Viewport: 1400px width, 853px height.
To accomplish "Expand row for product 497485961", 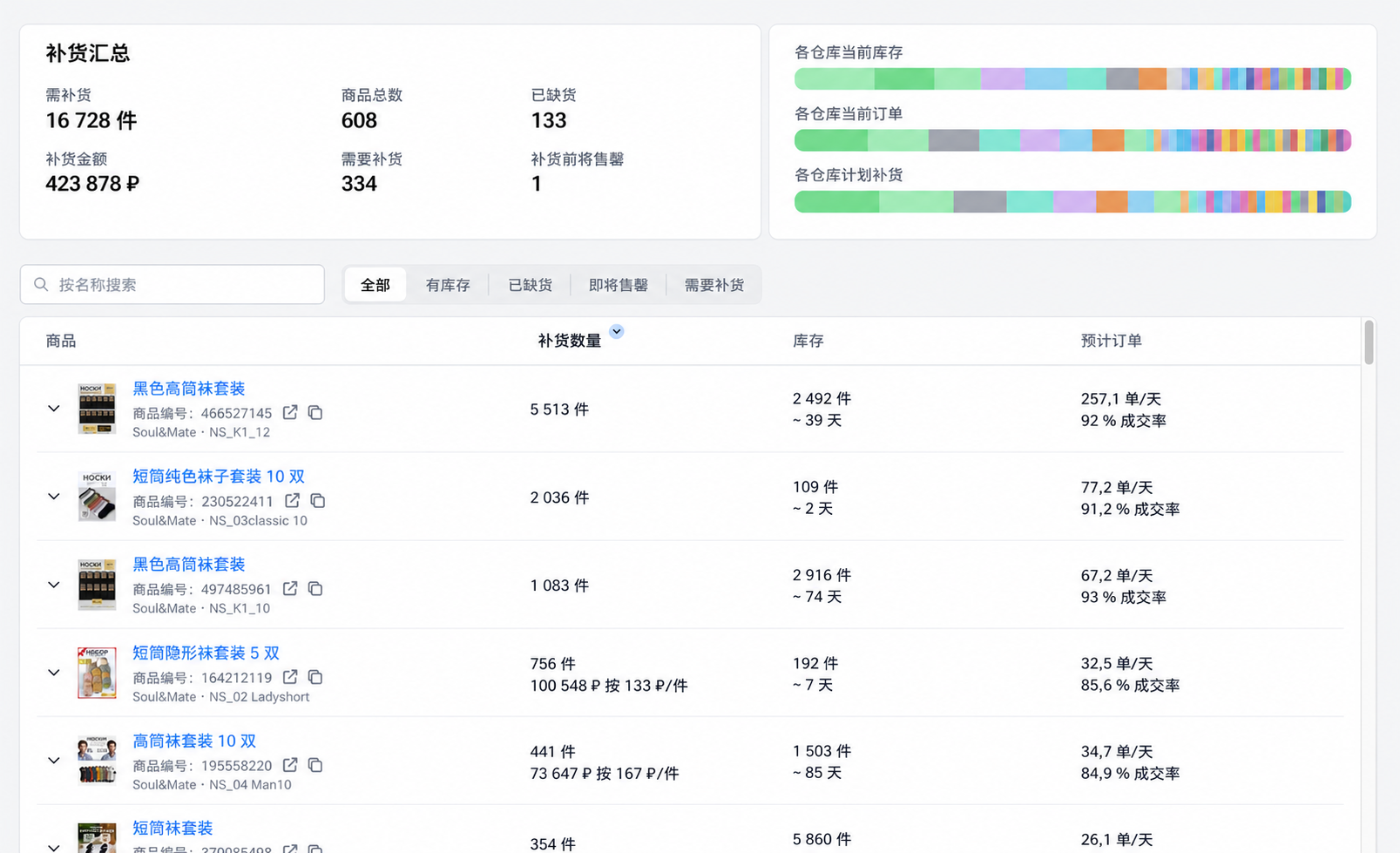I will [x=54, y=585].
